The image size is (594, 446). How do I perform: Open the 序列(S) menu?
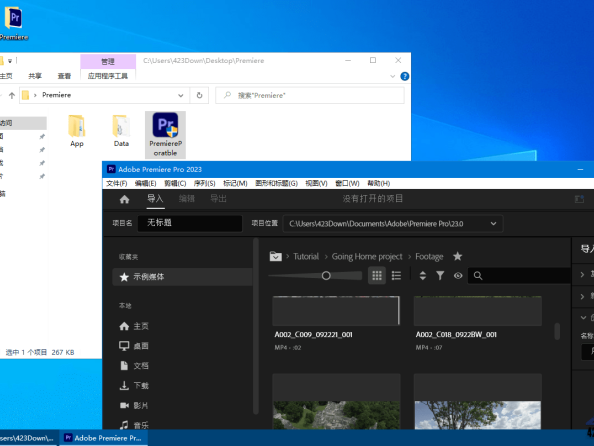205,183
